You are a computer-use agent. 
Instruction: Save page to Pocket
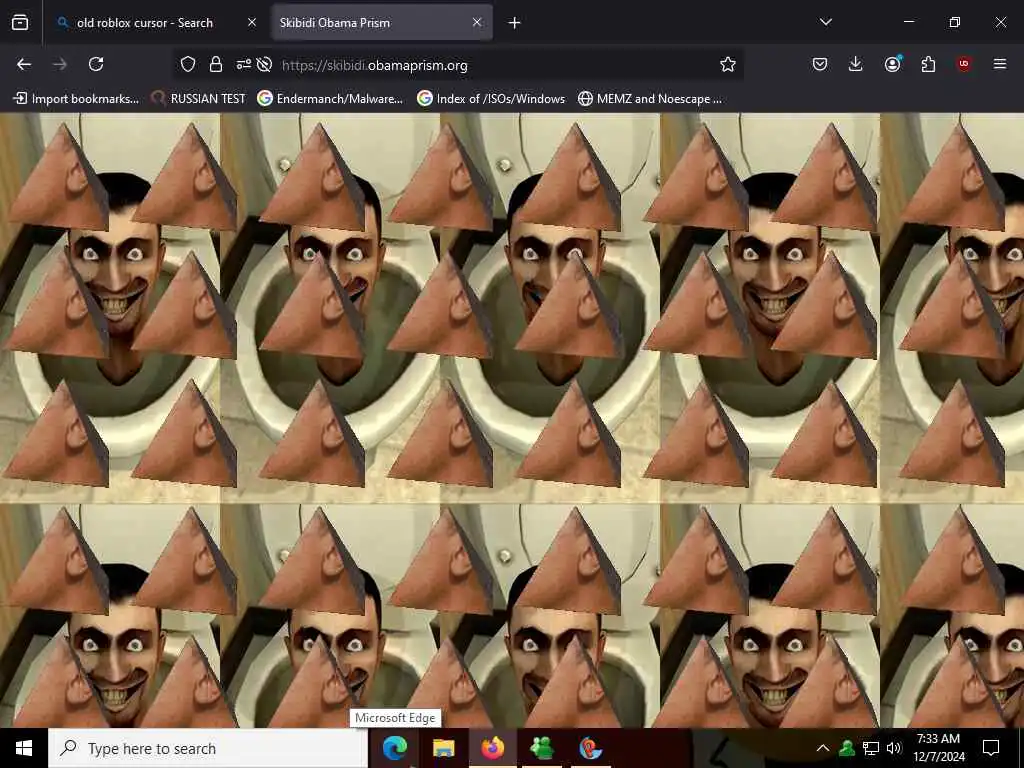click(820, 64)
